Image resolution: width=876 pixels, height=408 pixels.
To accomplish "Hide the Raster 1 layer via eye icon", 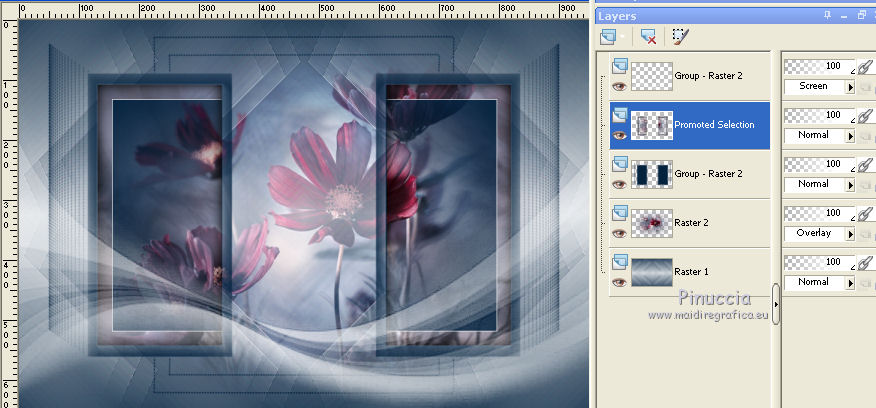I will click(x=619, y=282).
